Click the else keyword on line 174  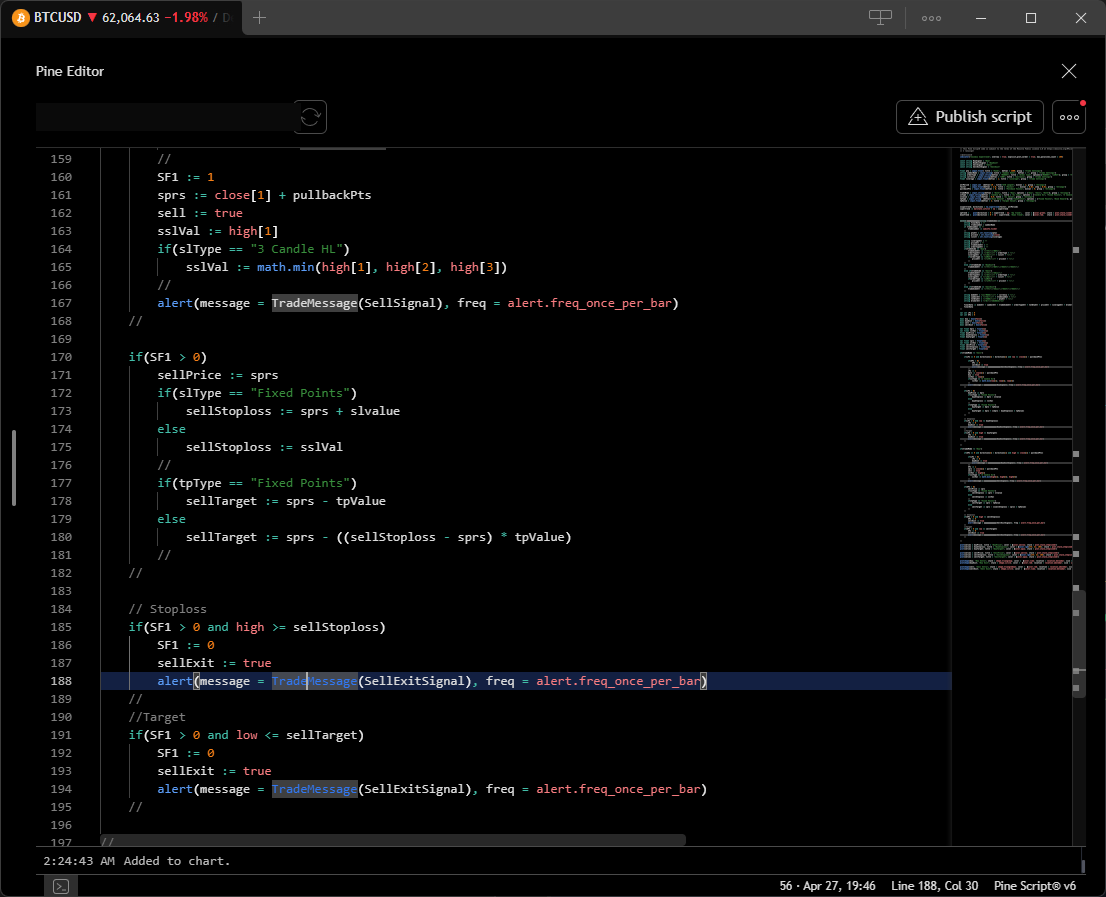(x=171, y=429)
